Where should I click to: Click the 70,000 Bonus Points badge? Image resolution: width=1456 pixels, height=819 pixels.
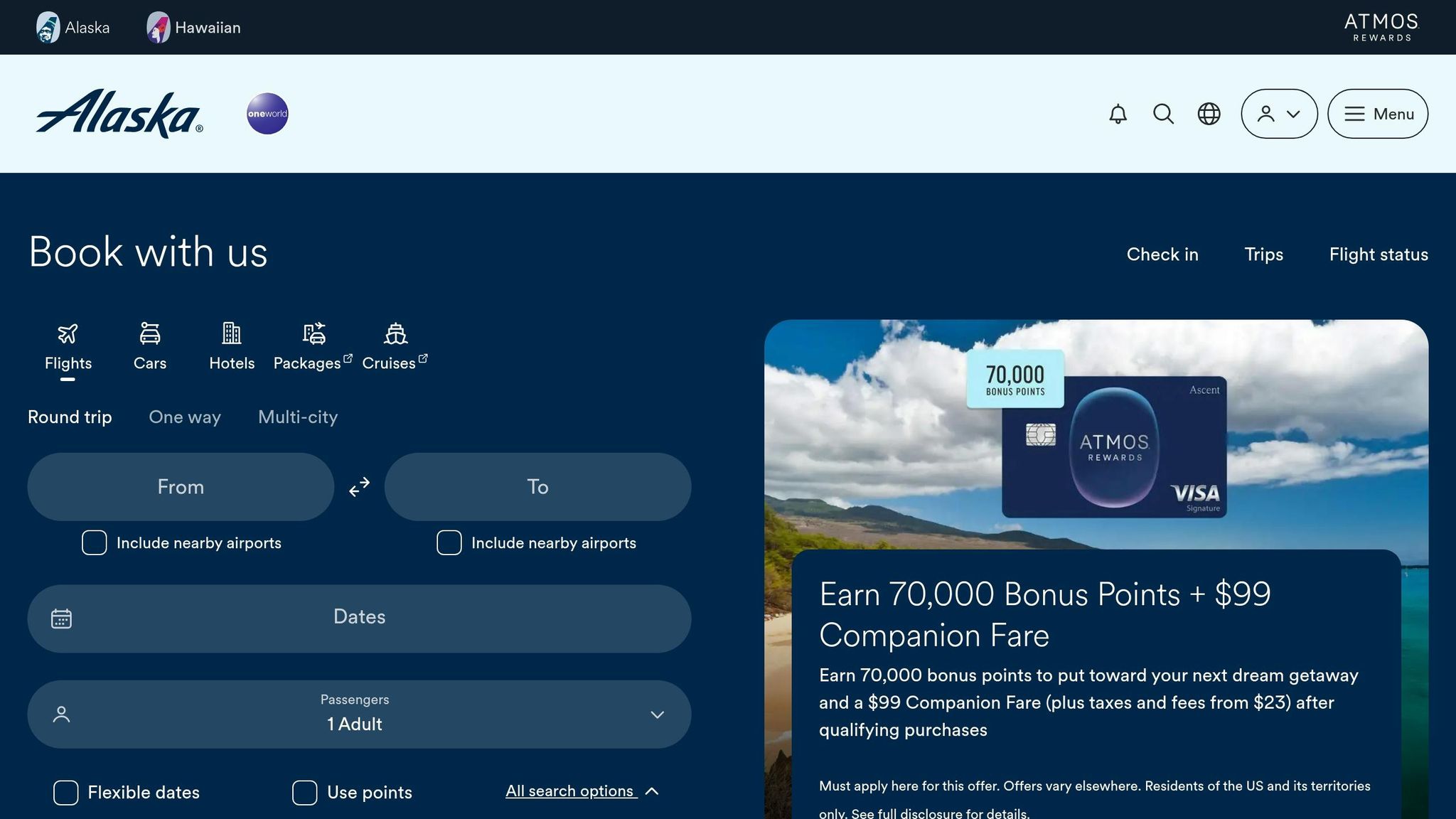point(1015,379)
